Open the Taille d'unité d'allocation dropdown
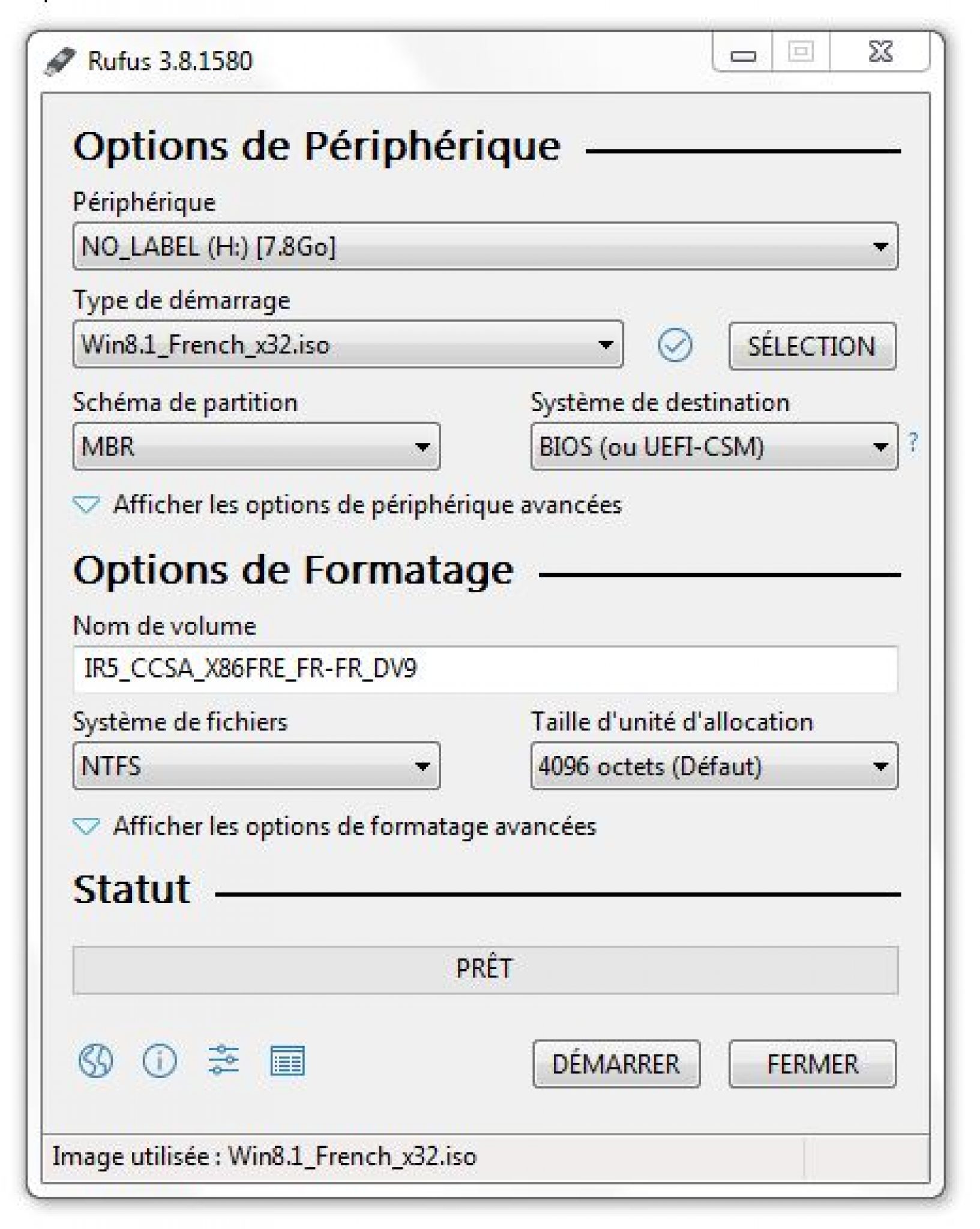The image size is (980, 1229). pyautogui.click(x=714, y=766)
